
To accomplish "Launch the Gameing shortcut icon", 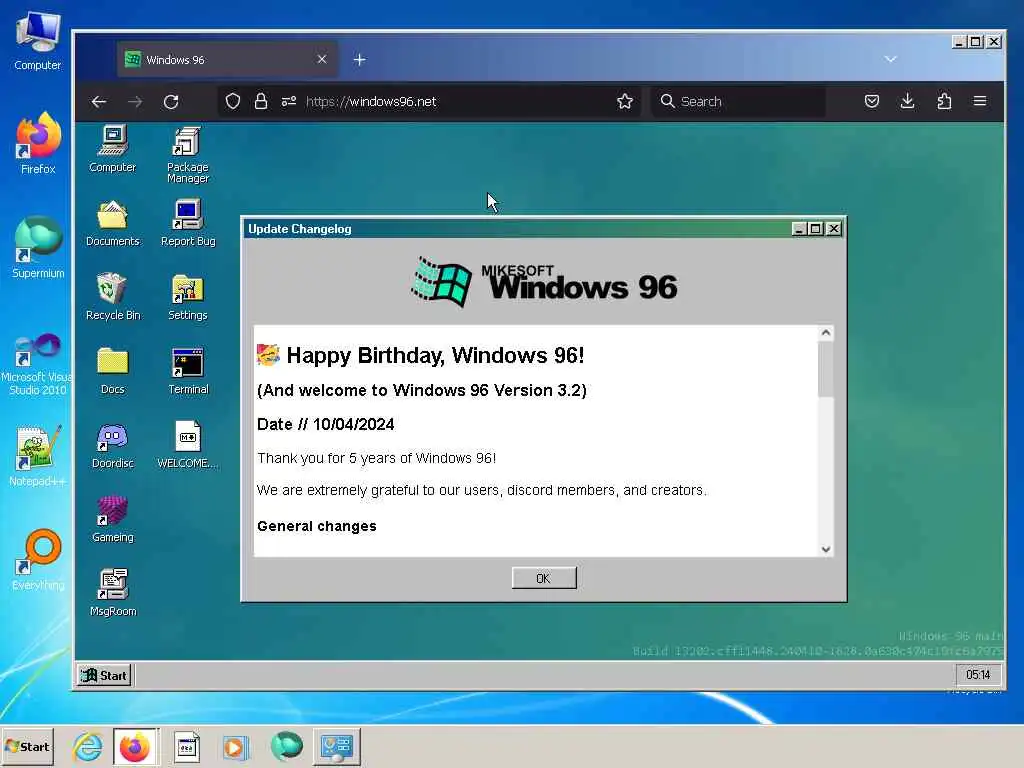I will pyautogui.click(x=112, y=519).
